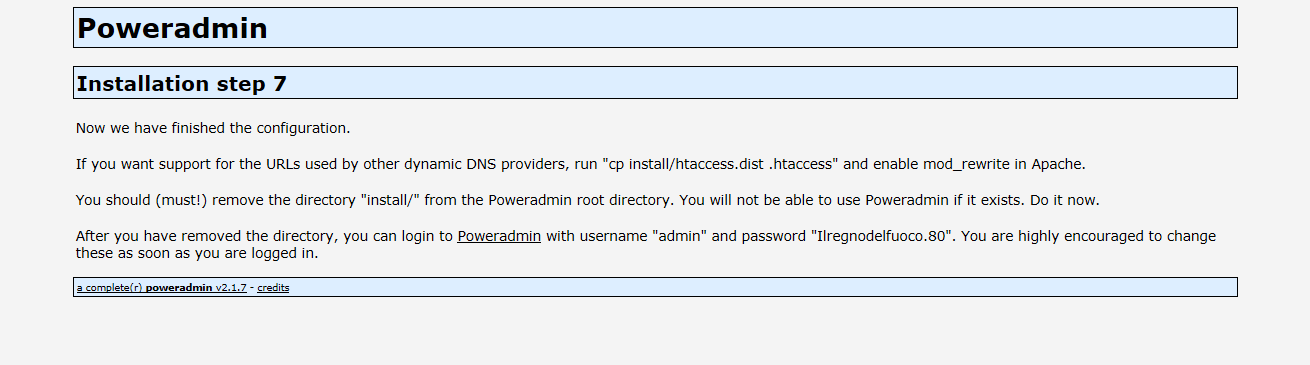Click the "Installation step 7" heading
Screen dimensions: 1310x365
click(x=181, y=84)
